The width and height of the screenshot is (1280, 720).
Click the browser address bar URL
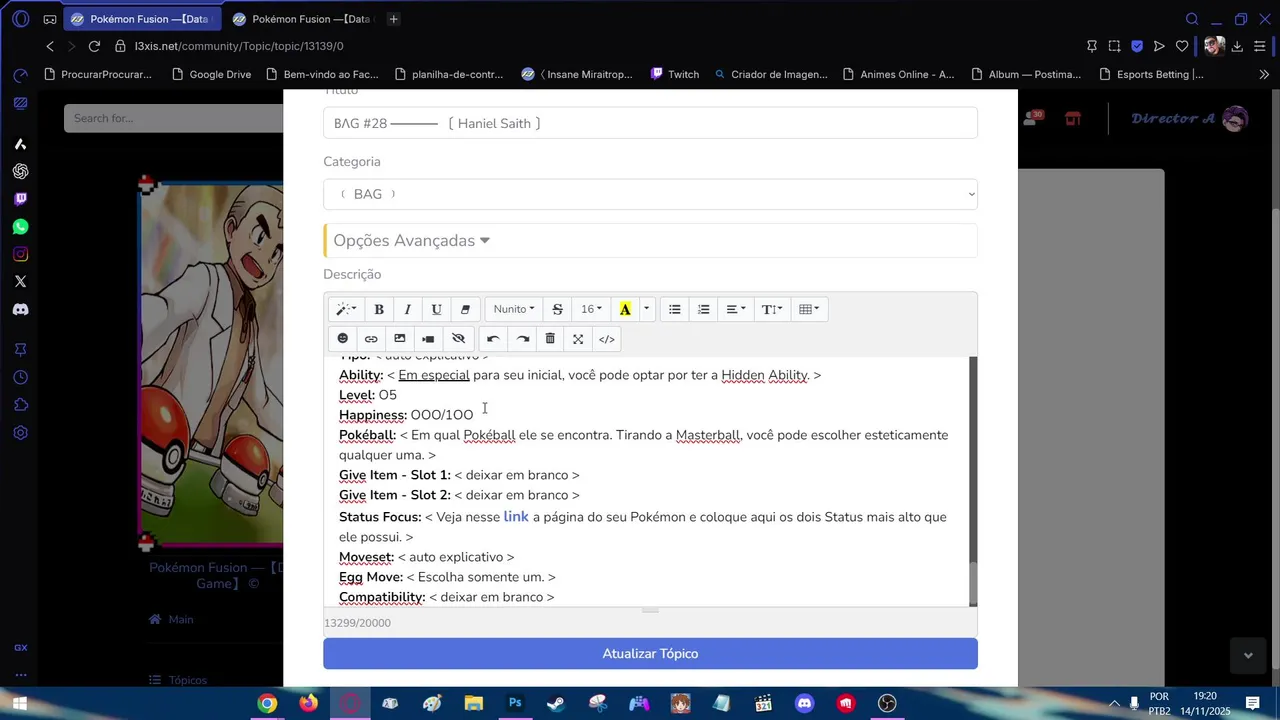click(239, 46)
